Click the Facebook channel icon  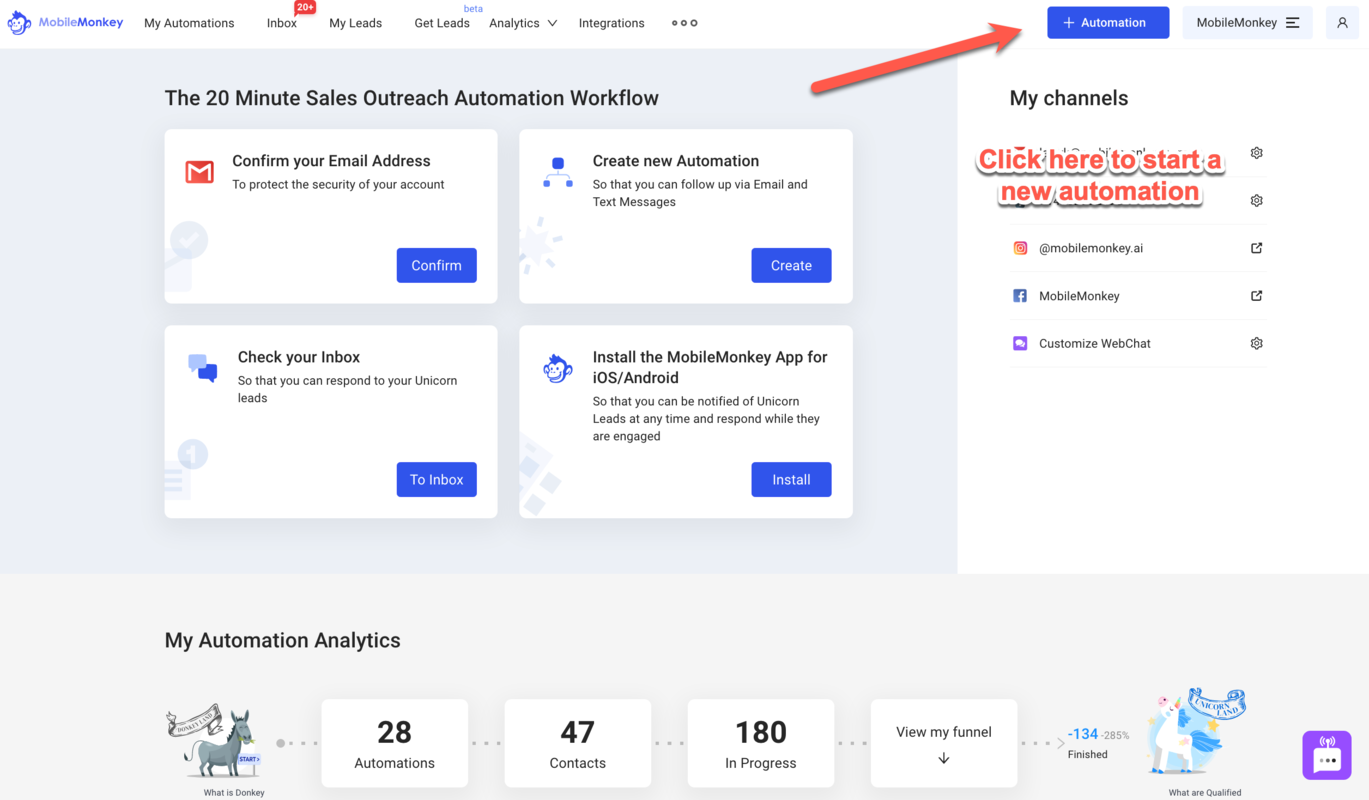(x=1020, y=295)
